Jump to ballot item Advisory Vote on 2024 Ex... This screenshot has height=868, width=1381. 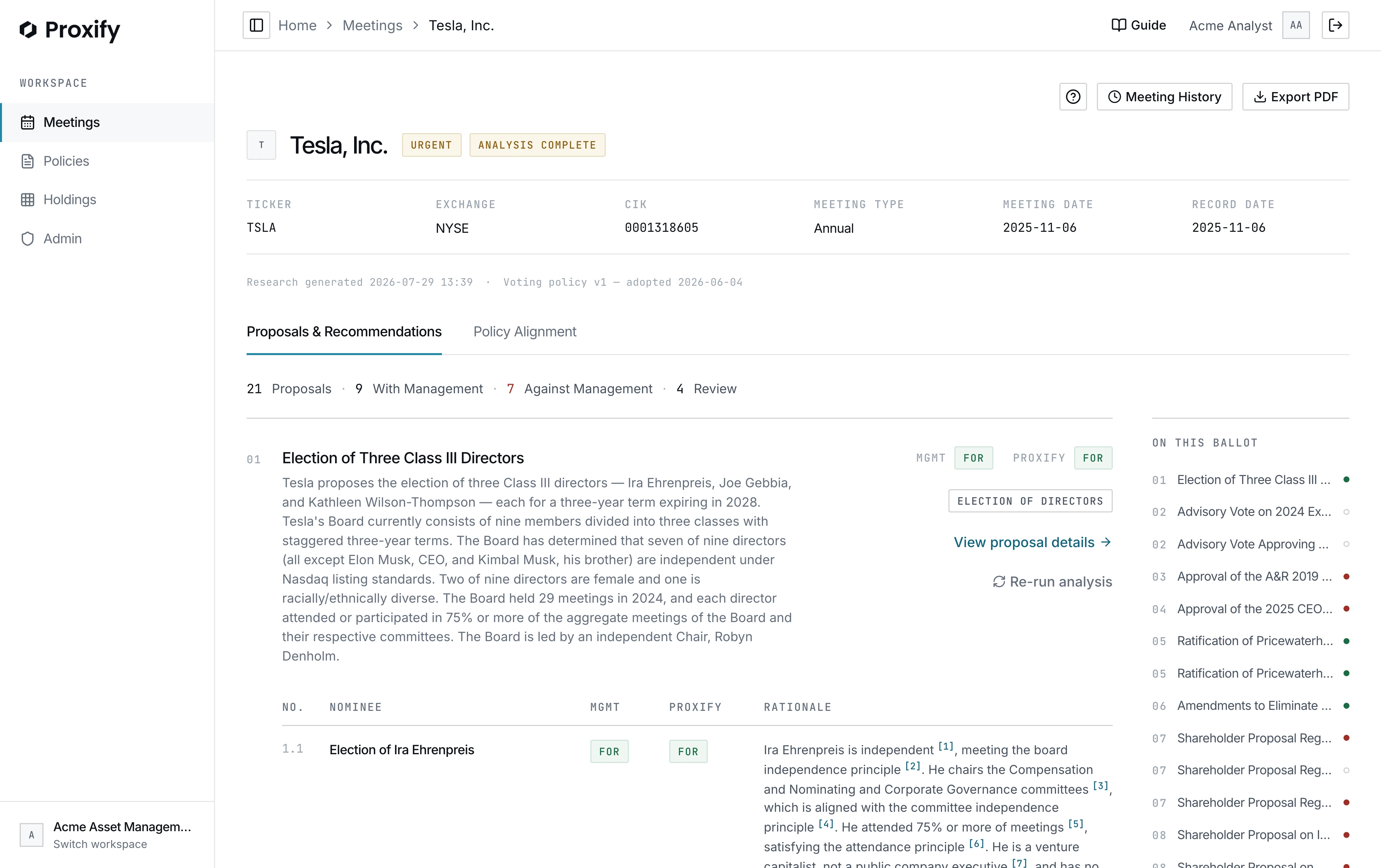pos(1250,512)
